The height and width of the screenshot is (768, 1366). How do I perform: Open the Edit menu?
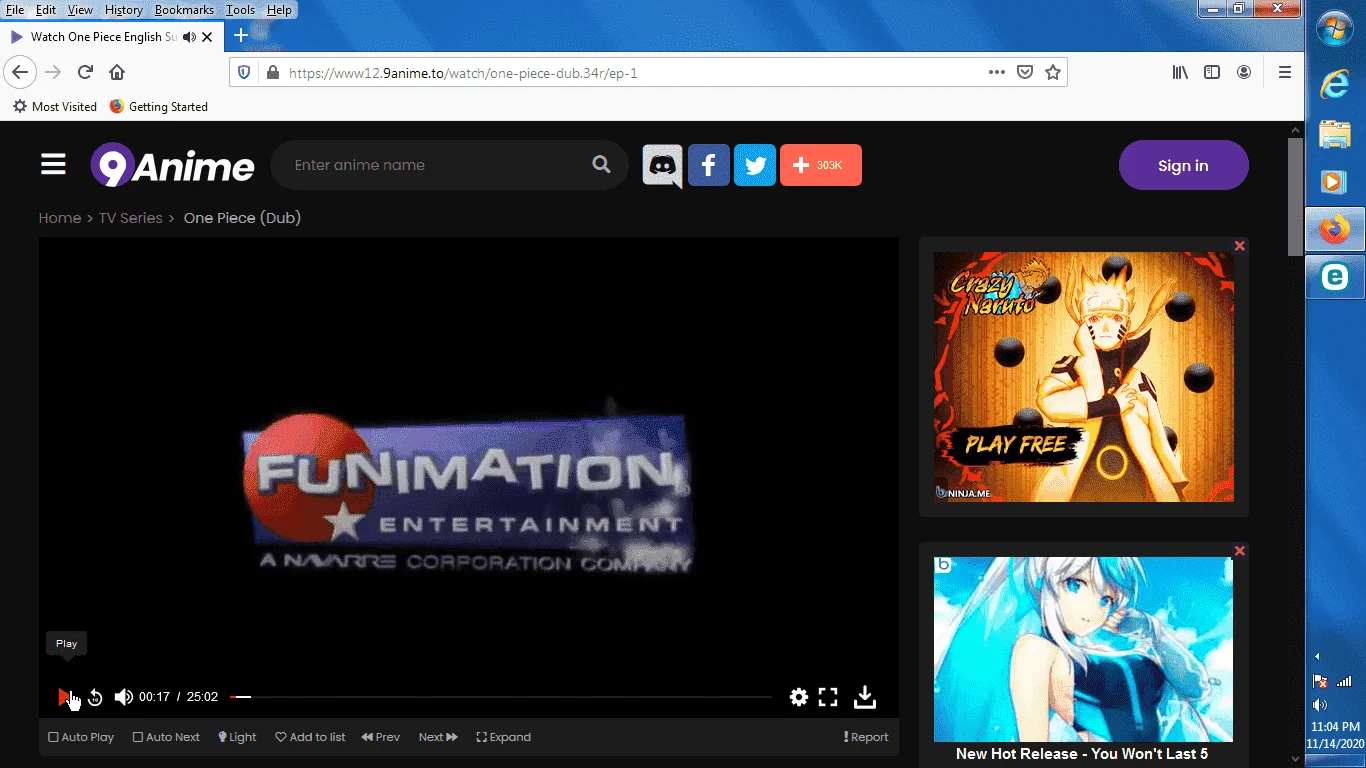46,10
